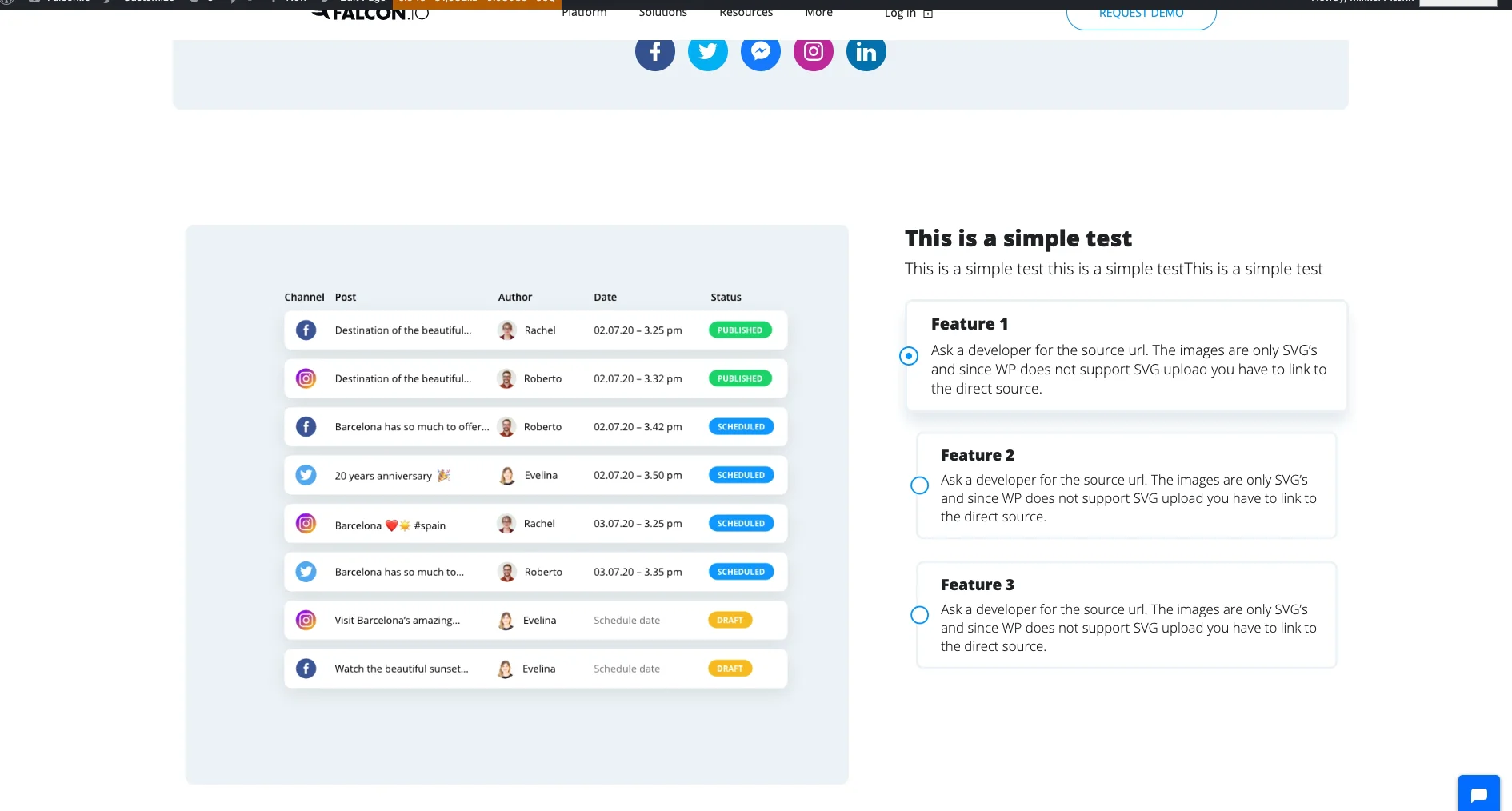Image resolution: width=1512 pixels, height=811 pixels.
Task: Click PUBLISHED badge in 02.07.20 3.32 pm row
Action: point(740,378)
